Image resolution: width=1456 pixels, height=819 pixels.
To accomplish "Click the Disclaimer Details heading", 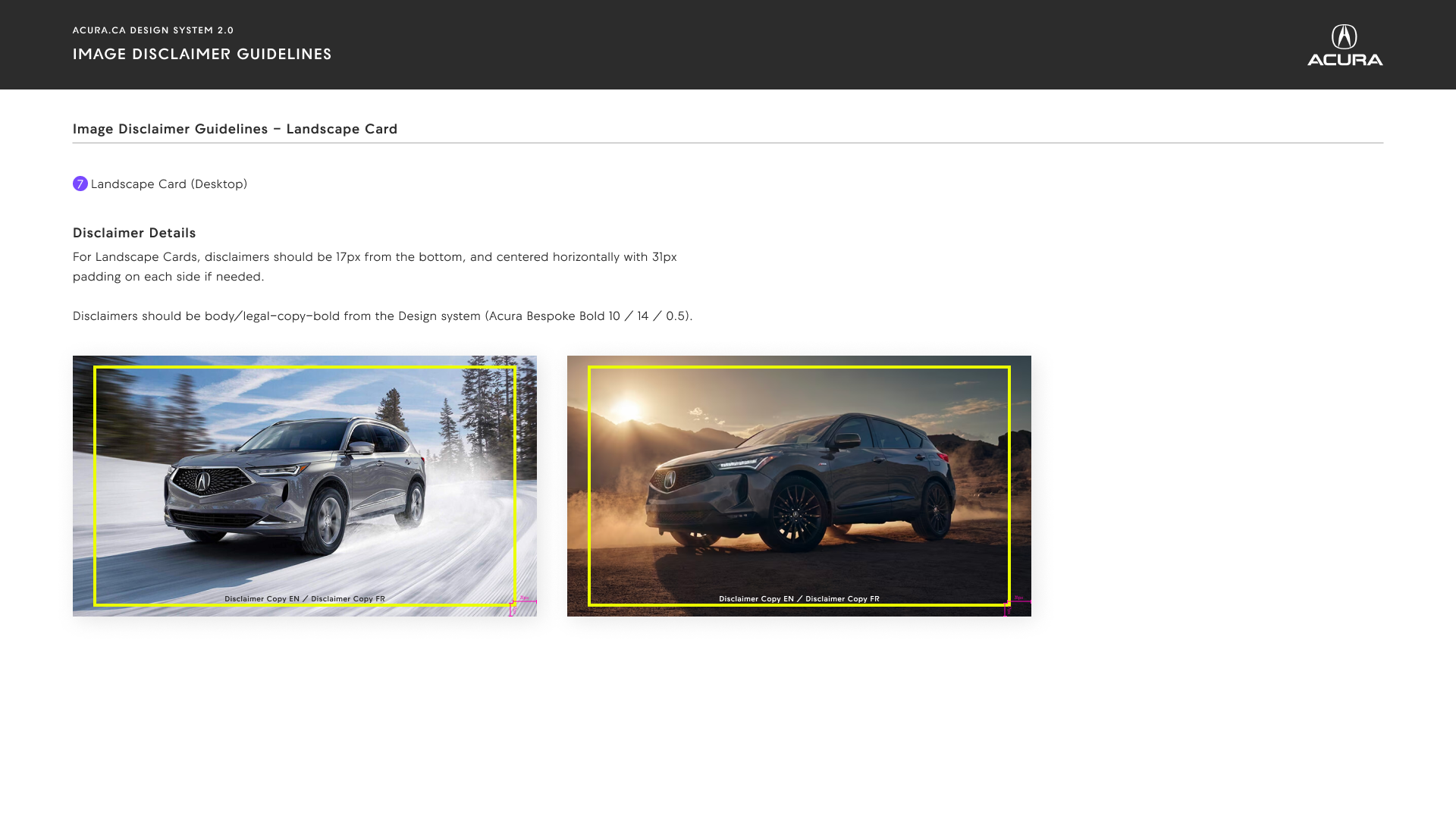I will [134, 233].
